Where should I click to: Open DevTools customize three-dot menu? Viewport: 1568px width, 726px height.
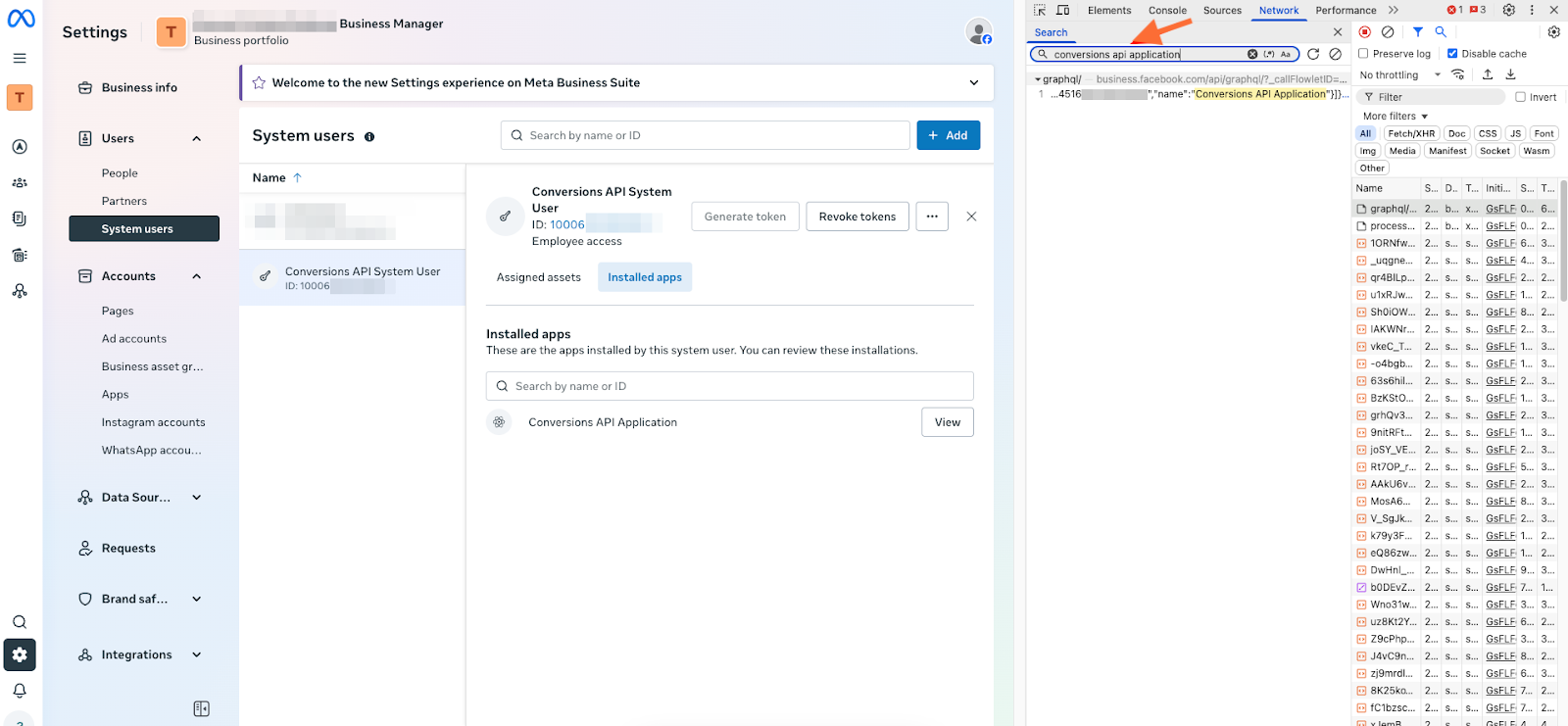pyautogui.click(x=1532, y=10)
